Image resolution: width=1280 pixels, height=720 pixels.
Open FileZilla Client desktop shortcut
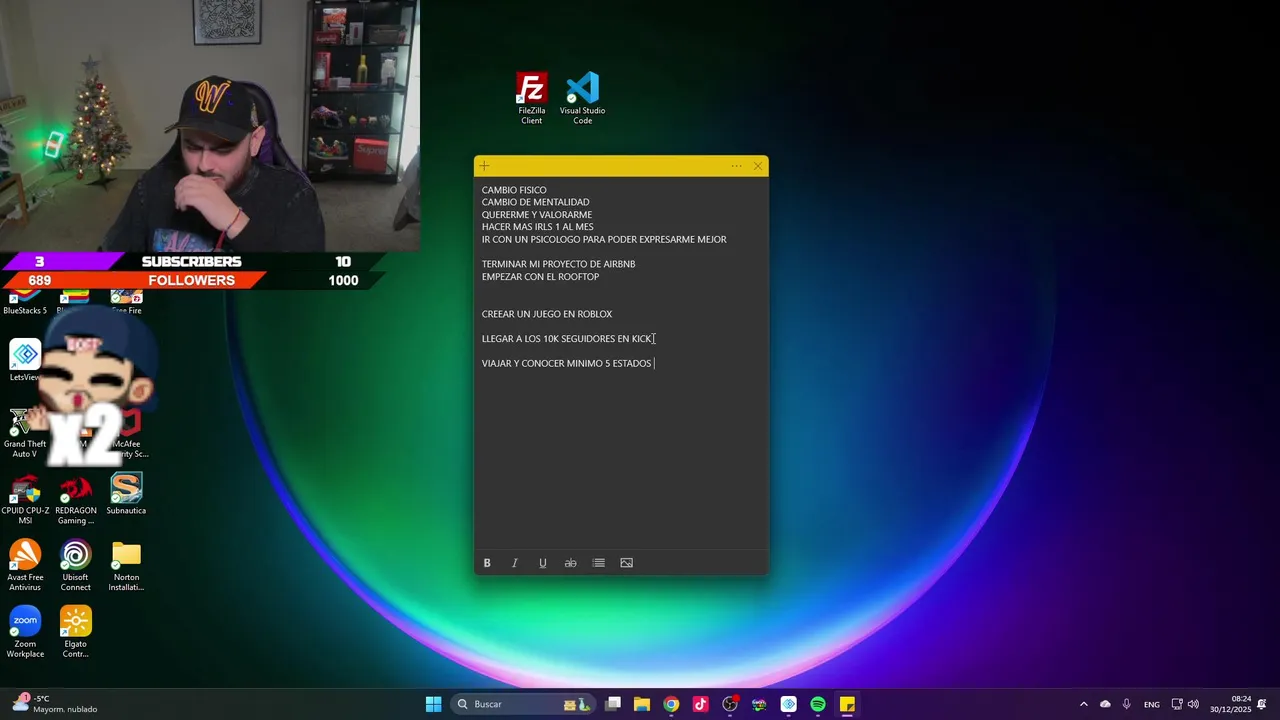(531, 98)
